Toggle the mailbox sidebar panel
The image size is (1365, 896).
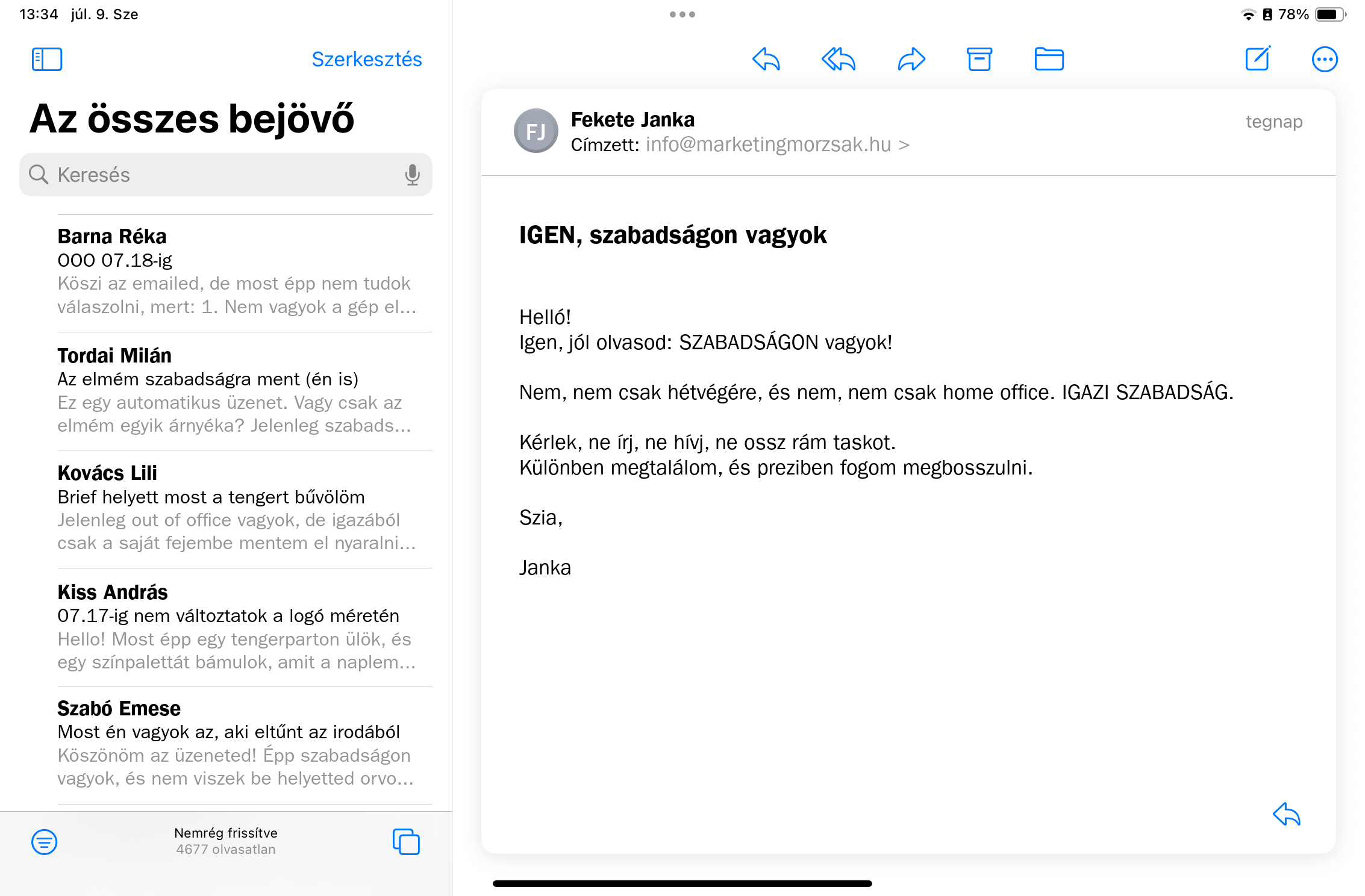[x=47, y=59]
